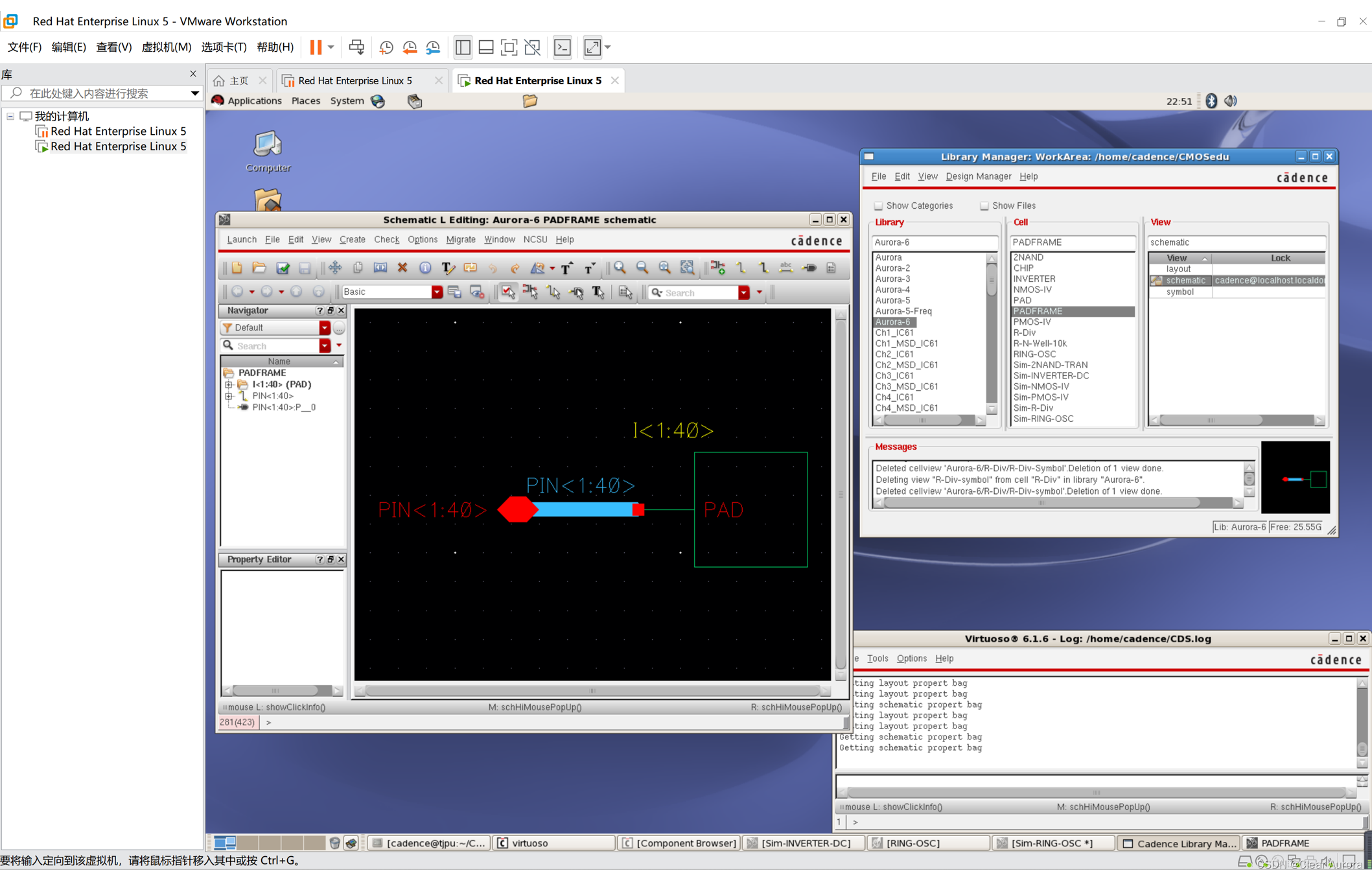This screenshot has height=875, width=1372.
Task: Expand the I<1:40> (PAD) tree node
Action: click(229, 384)
